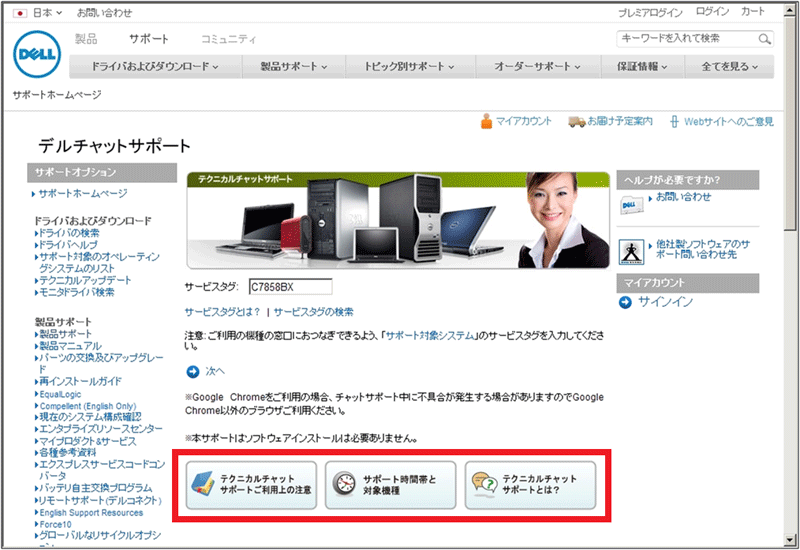Expand 製品サポート navigation dropdown

(293, 66)
